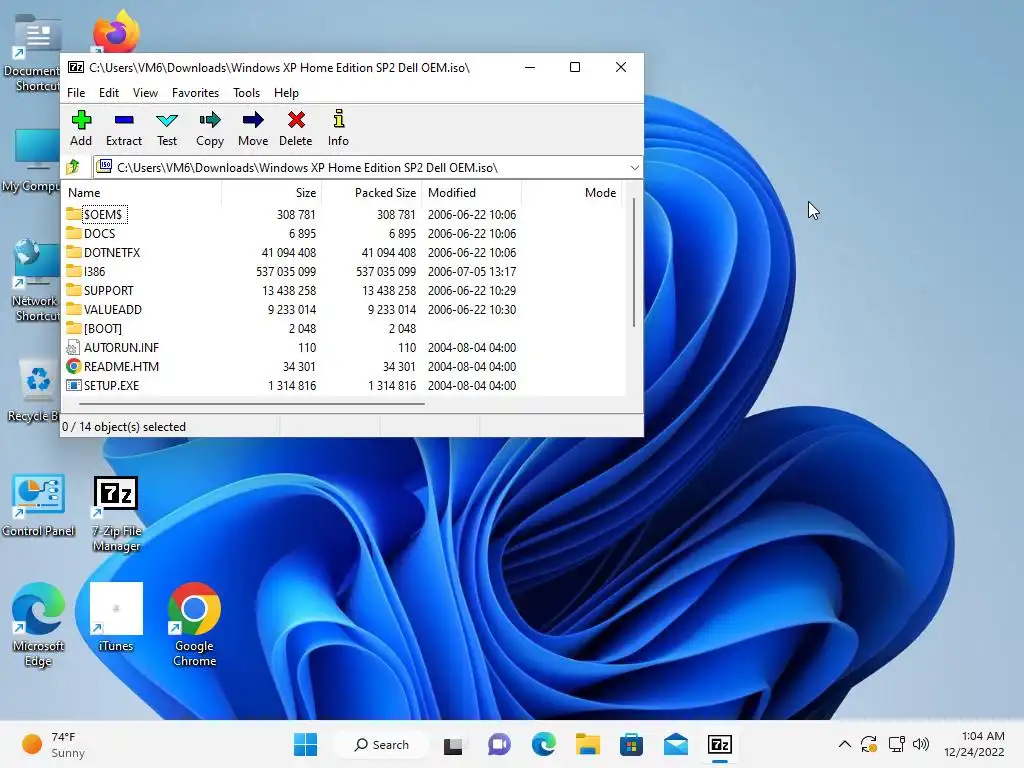
Task: Open the Edit menu
Action: pyautogui.click(x=109, y=93)
